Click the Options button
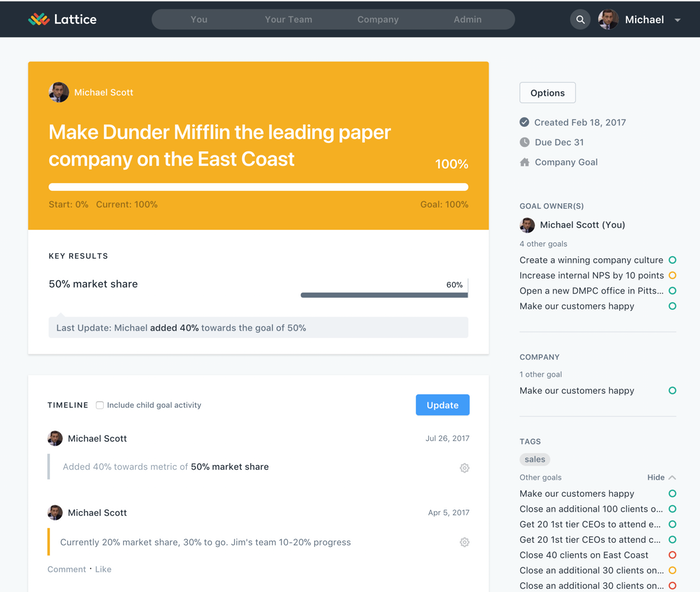Viewport: 700px width, 592px height. (x=547, y=93)
